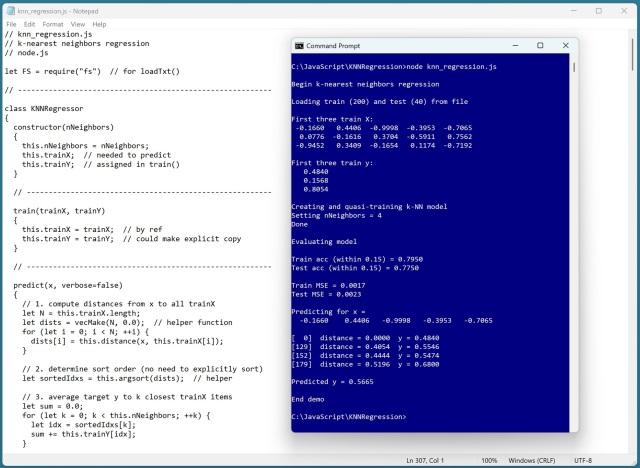This screenshot has width=640, height=468.
Task: Click the '// knn_regression.js' comment line
Action: click(x=49, y=34)
